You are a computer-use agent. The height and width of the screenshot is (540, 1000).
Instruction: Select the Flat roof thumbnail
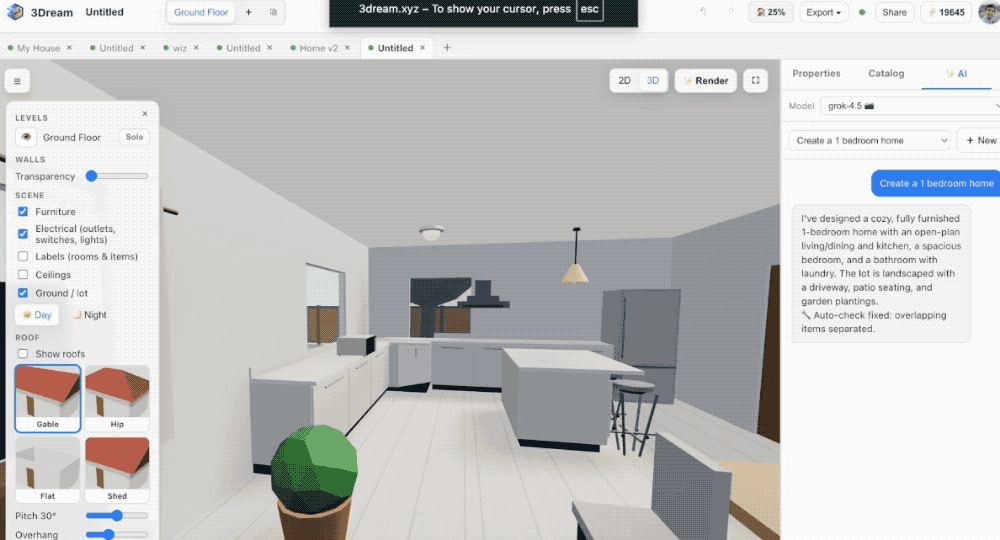48,470
